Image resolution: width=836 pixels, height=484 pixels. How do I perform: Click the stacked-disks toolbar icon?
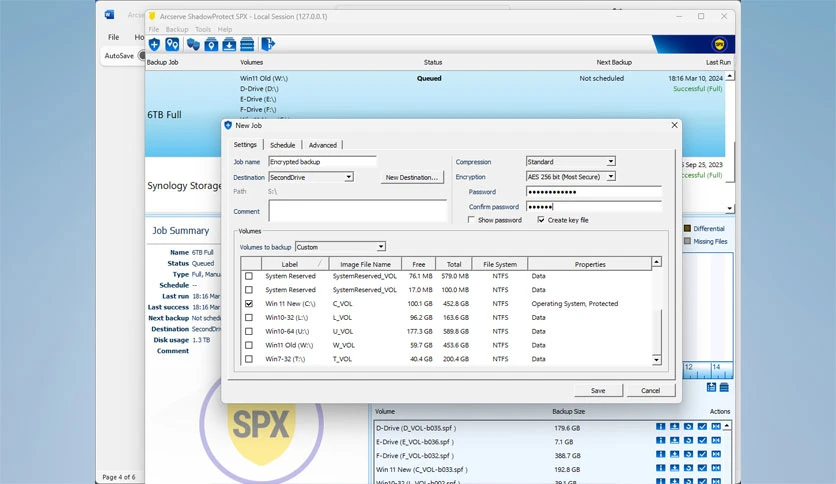[247, 44]
